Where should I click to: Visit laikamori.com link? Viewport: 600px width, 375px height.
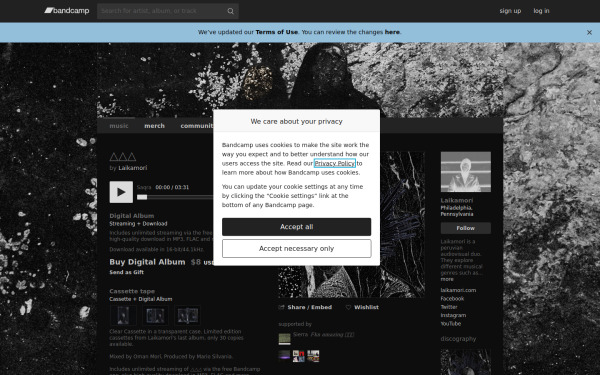point(458,290)
